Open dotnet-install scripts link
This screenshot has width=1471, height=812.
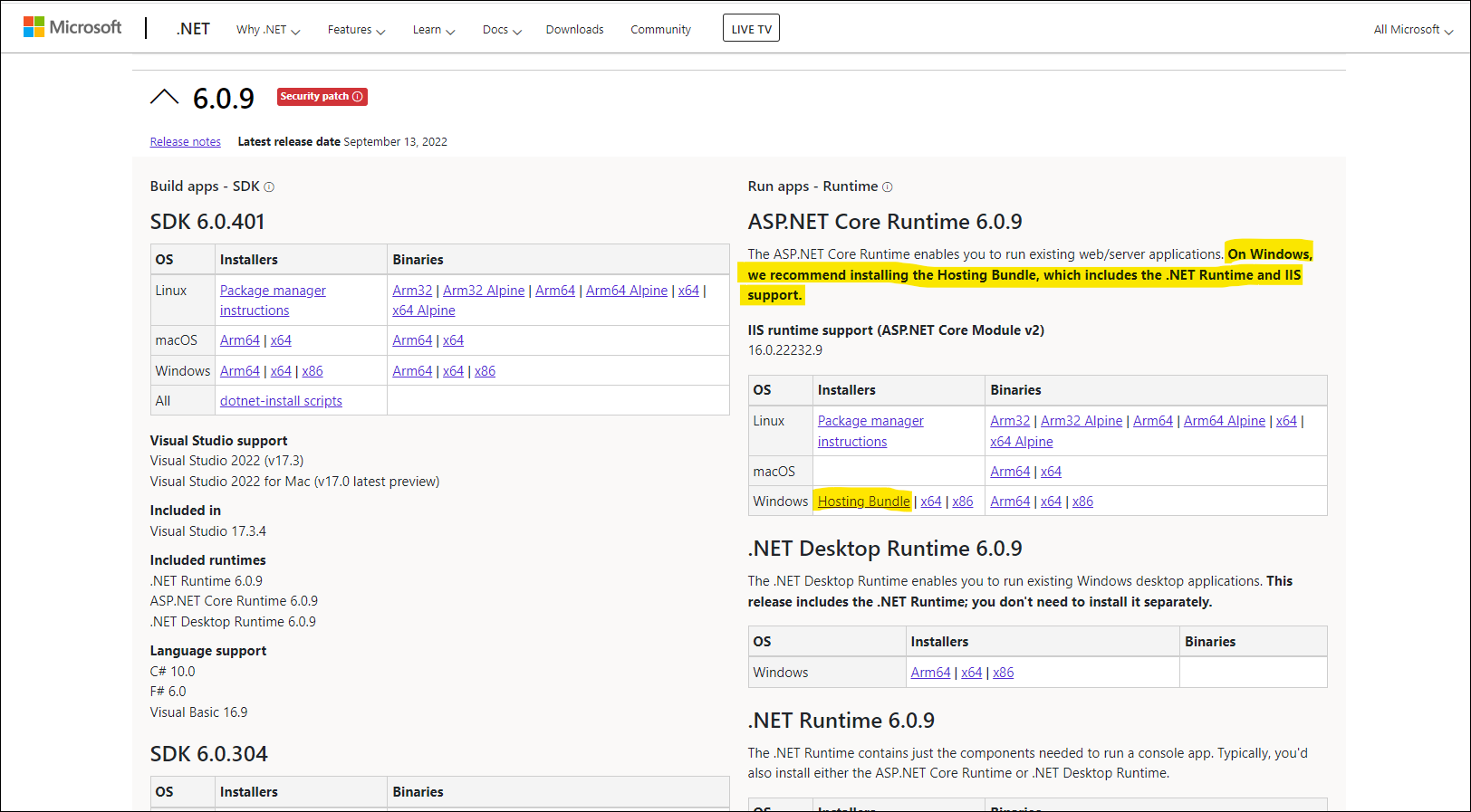click(281, 401)
